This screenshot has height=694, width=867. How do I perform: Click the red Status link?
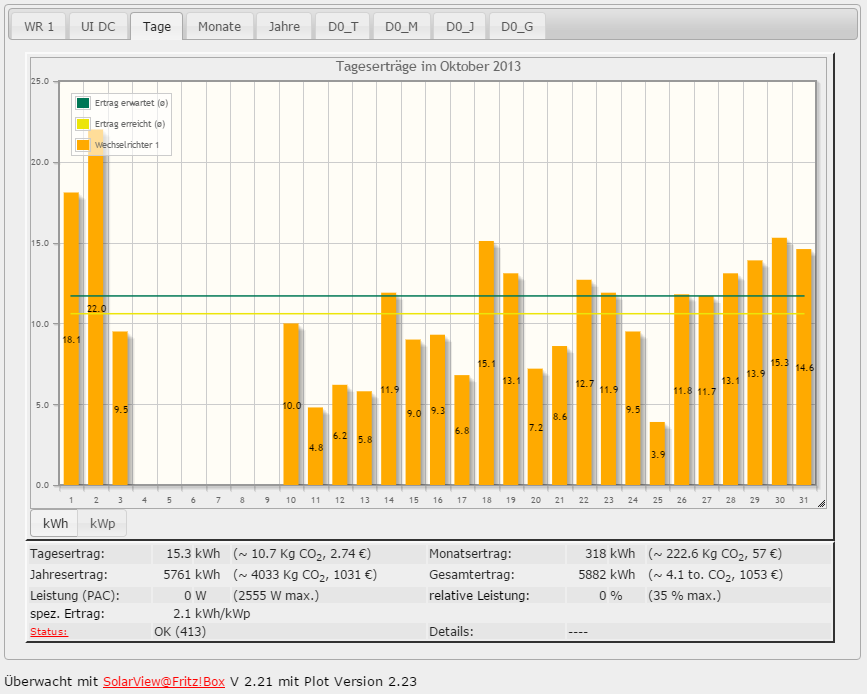49,632
